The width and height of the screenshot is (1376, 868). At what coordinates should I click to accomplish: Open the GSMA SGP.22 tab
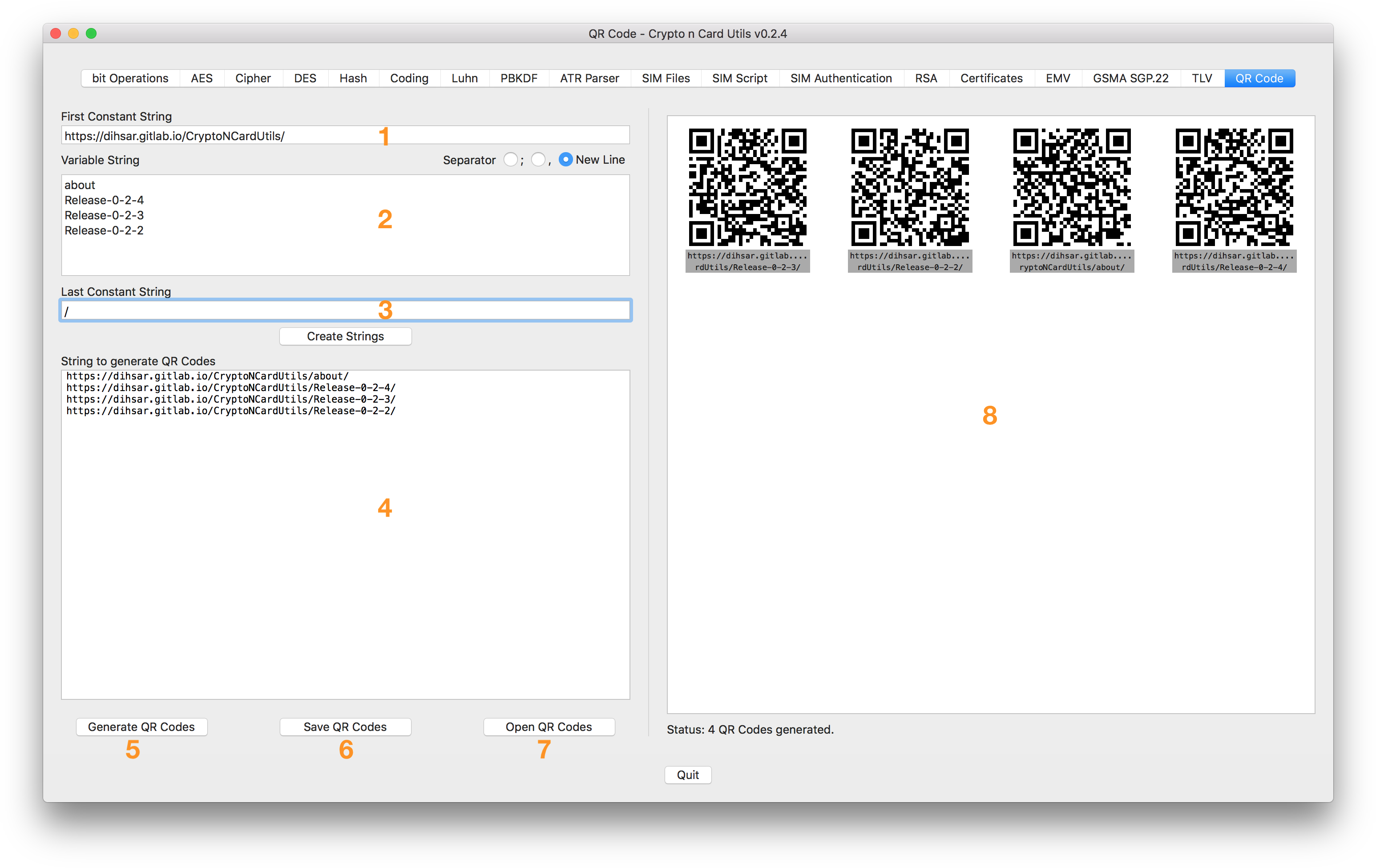1130,78
